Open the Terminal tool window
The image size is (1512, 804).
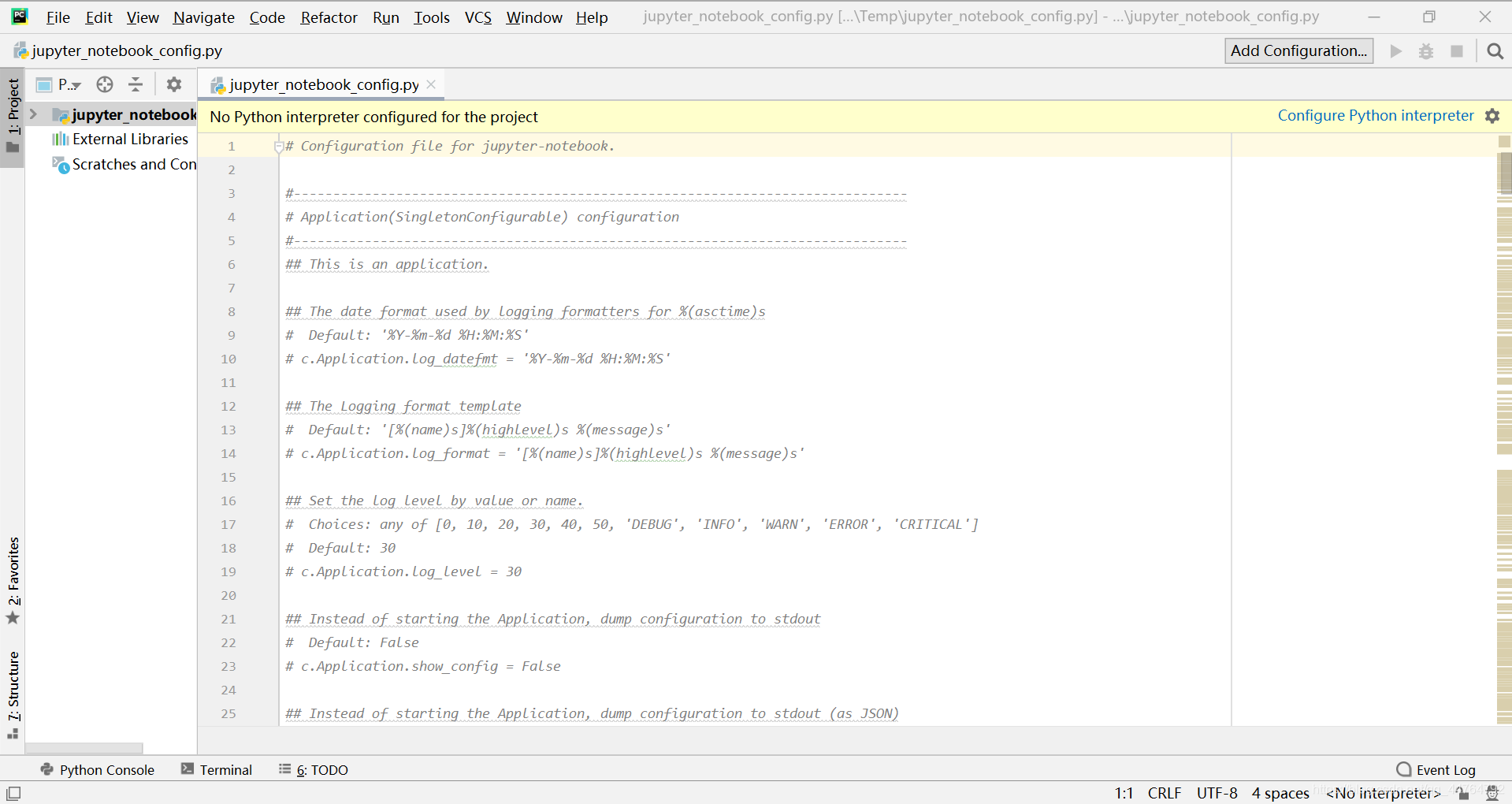[x=217, y=769]
